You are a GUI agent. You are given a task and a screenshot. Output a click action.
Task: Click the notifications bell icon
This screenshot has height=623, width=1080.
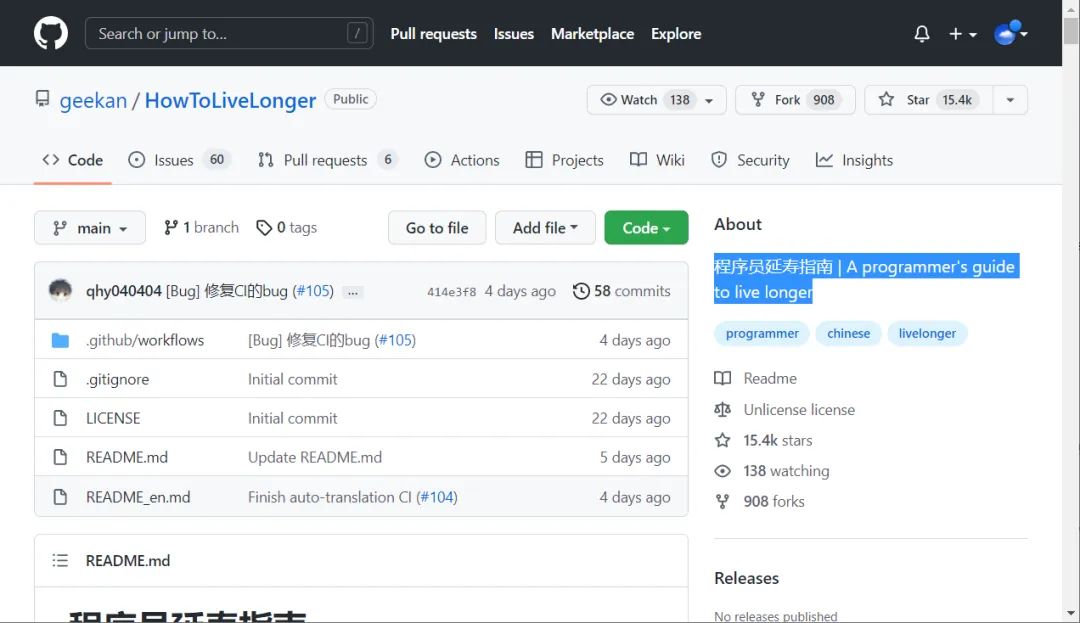922,34
